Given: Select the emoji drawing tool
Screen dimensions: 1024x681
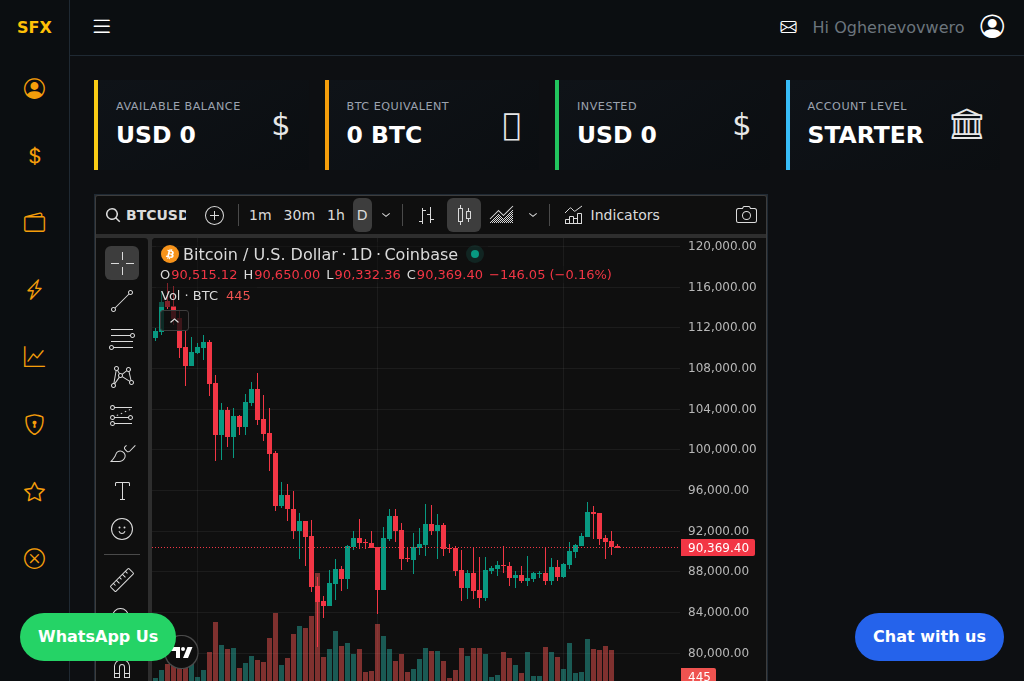Looking at the screenshot, I should coord(122,529).
